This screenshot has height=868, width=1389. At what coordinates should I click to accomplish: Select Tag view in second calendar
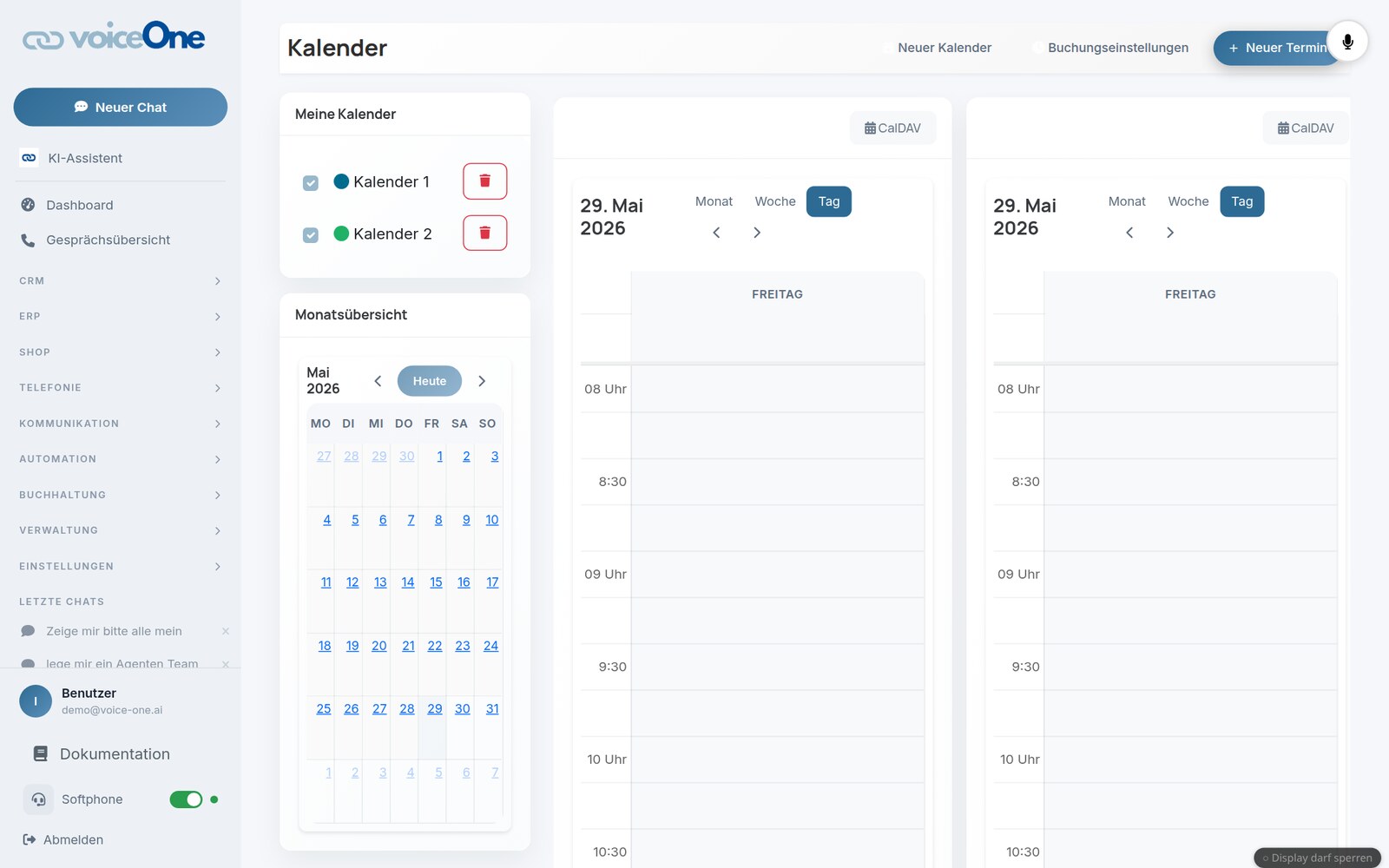click(1242, 201)
